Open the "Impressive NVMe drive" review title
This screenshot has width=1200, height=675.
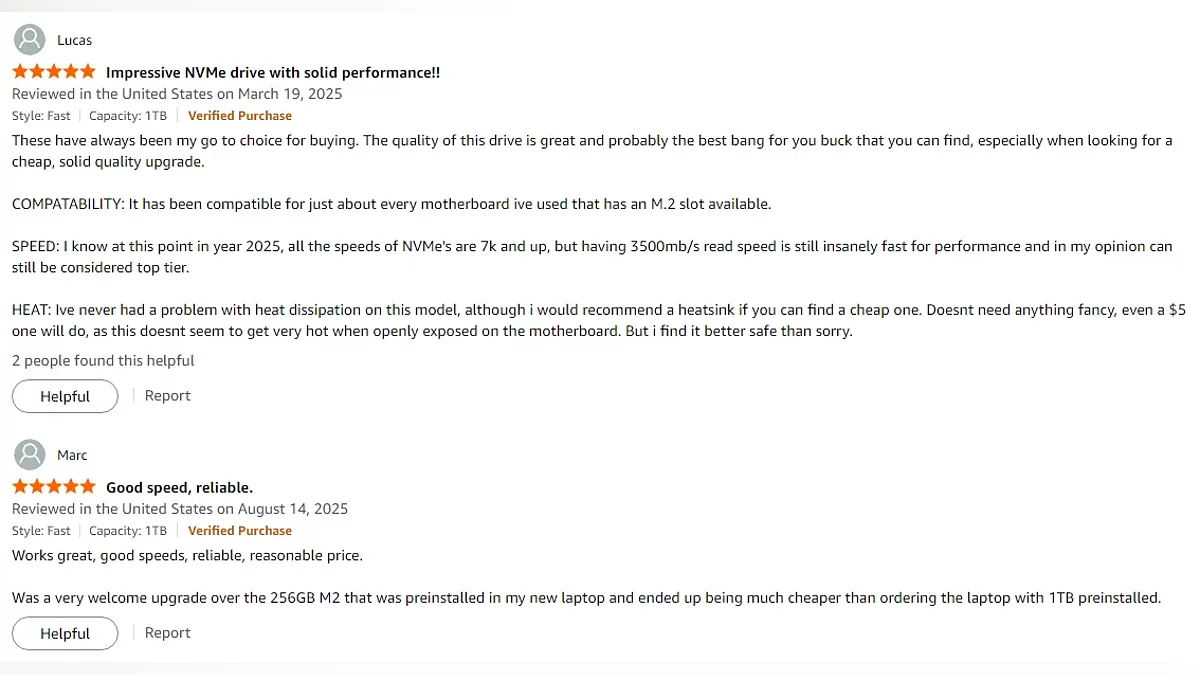273,72
